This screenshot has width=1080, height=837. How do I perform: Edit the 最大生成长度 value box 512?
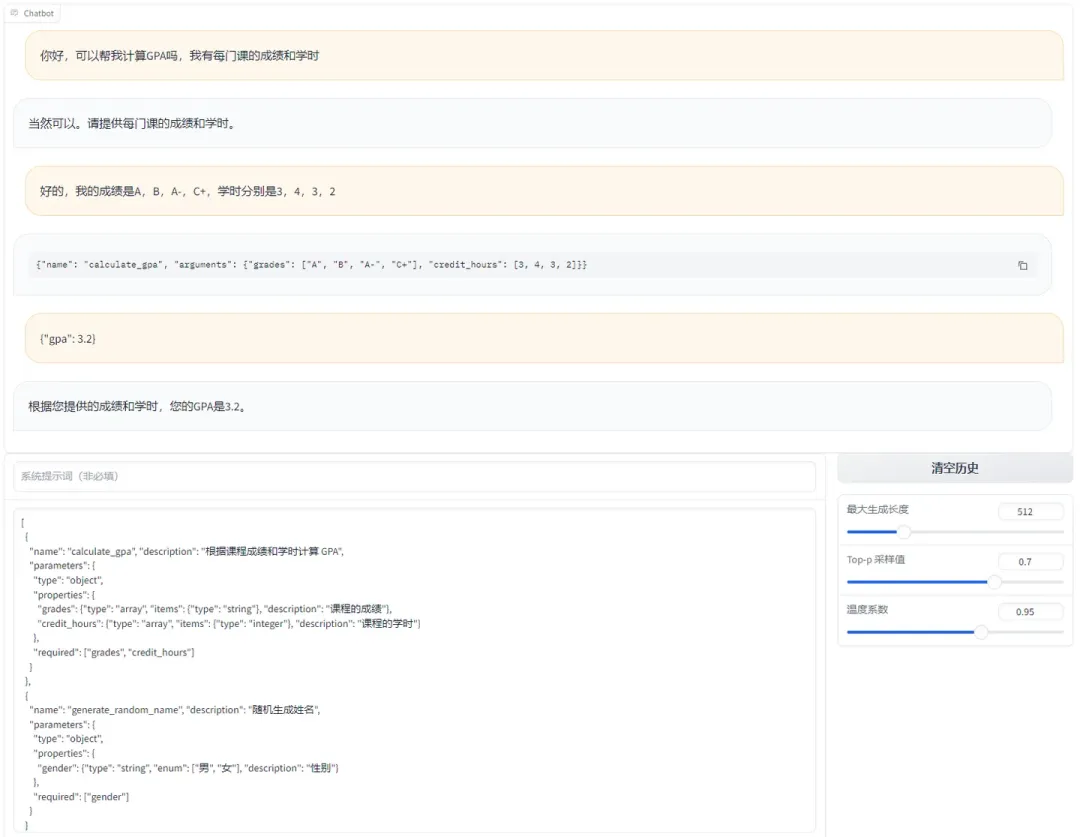click(1030, 512)
